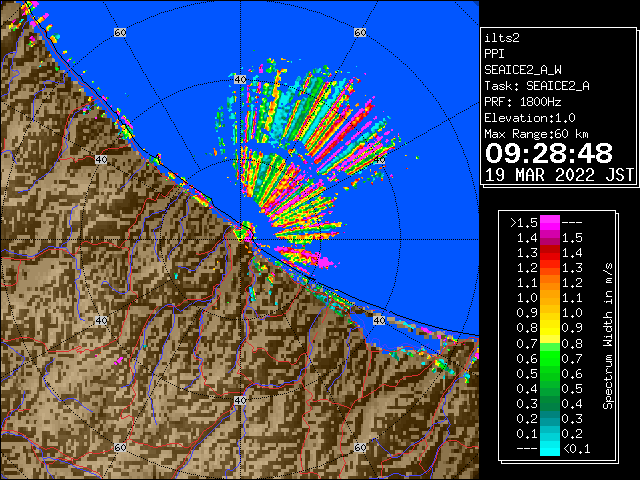Click the 'Max Range:60 km' line
This screenshot has height=480, width=640.
(536, 134)
